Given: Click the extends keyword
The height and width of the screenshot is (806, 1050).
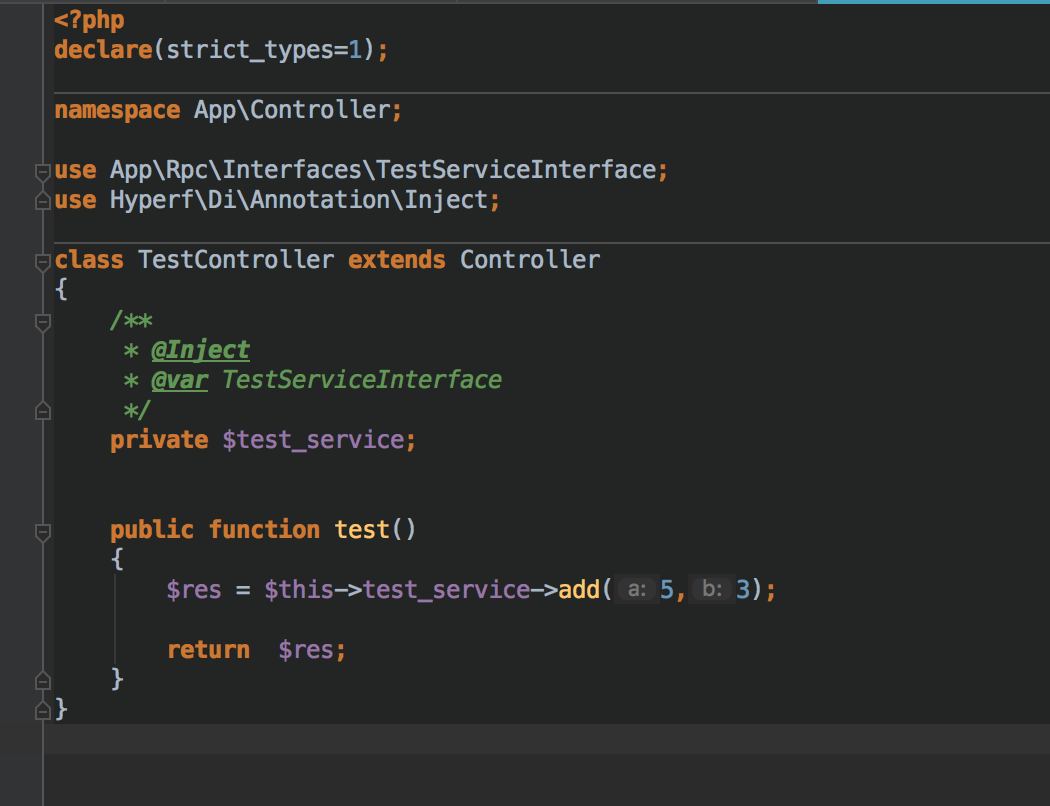Looking at the screenshot, I should point(396,260).
